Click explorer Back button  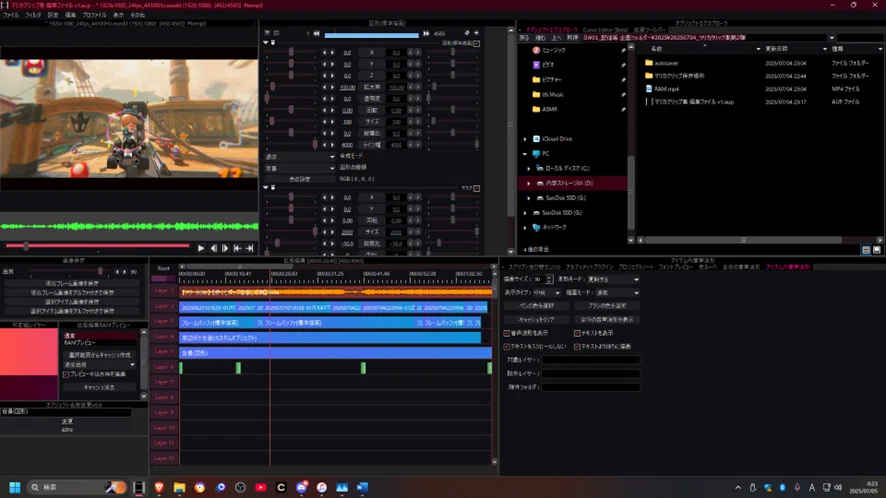524,38
